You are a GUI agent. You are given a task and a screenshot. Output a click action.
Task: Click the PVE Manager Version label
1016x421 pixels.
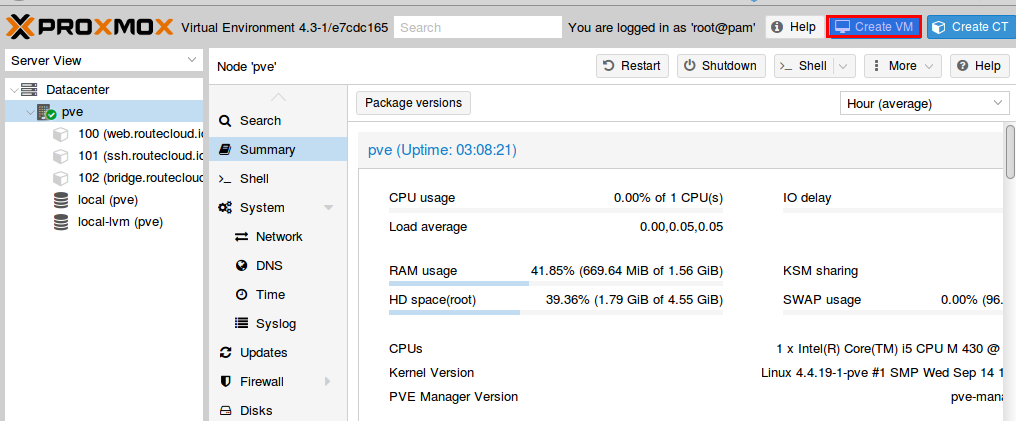[x=454, y=396]
